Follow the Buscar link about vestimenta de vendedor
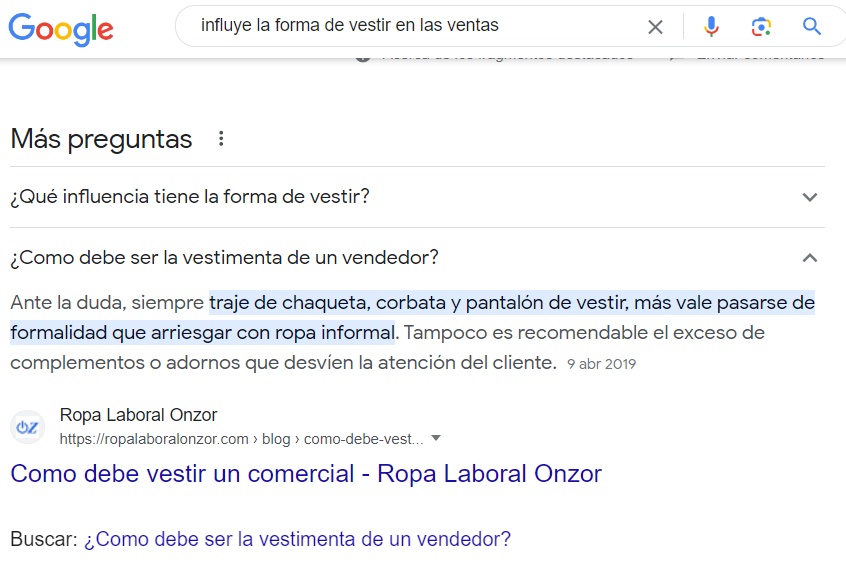The width and height of the screenshot is (846, 563). 297,539
